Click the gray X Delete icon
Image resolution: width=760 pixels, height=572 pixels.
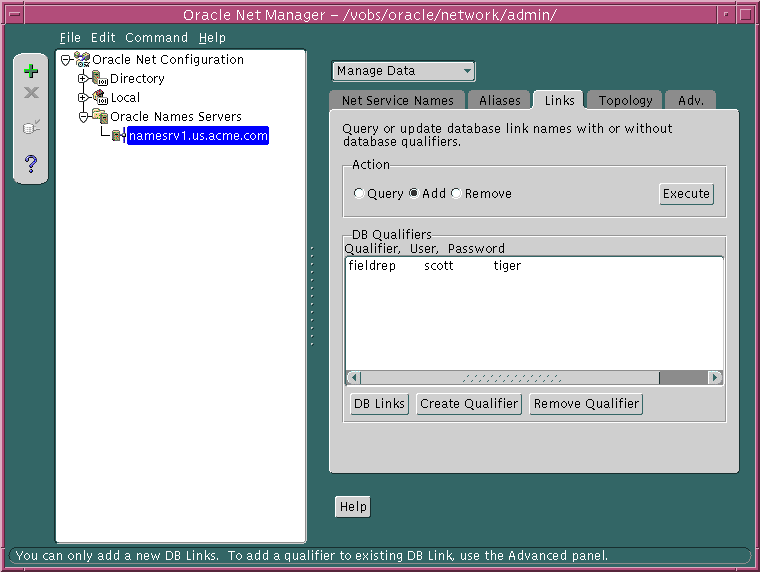click(31, 92)
